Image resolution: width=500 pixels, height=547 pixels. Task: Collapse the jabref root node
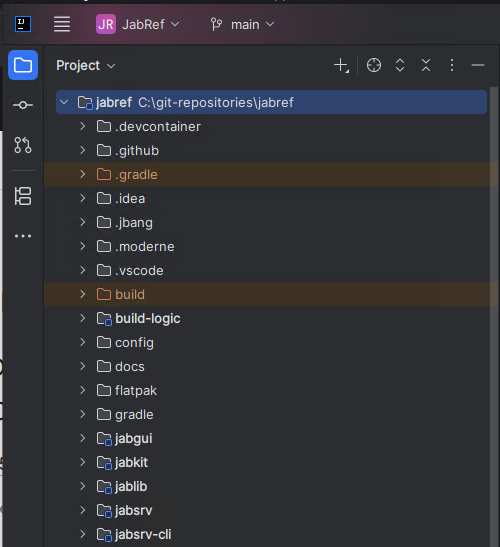click(x=64, y=102)
